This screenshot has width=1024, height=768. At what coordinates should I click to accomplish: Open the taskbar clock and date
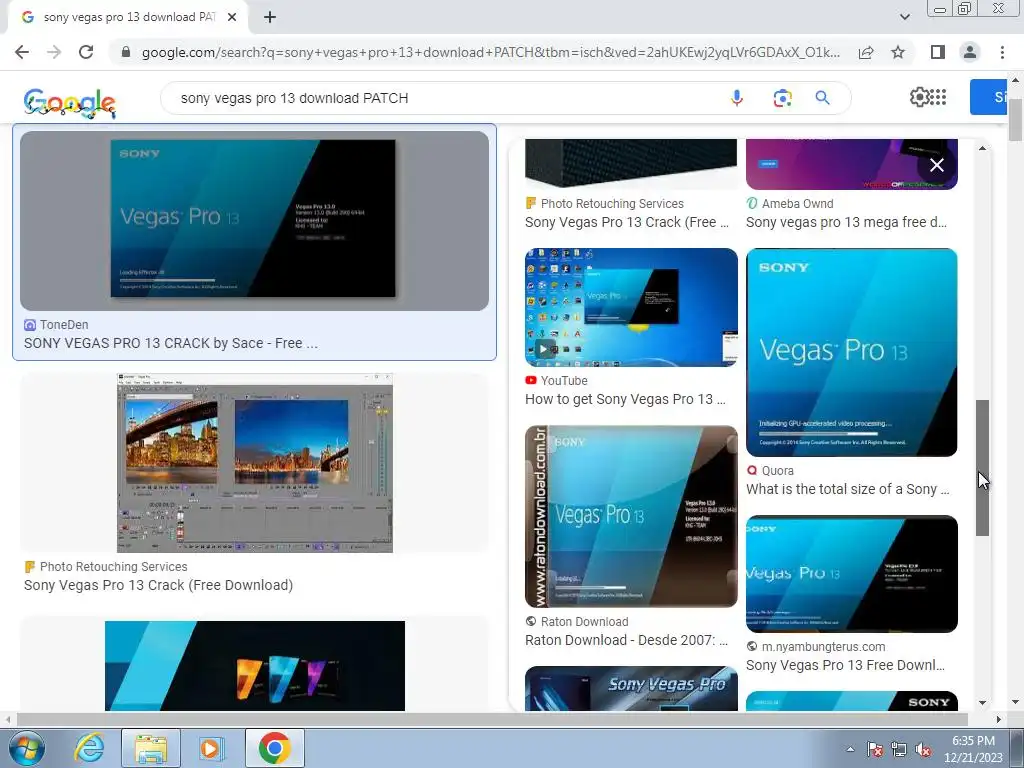(973, 749)
